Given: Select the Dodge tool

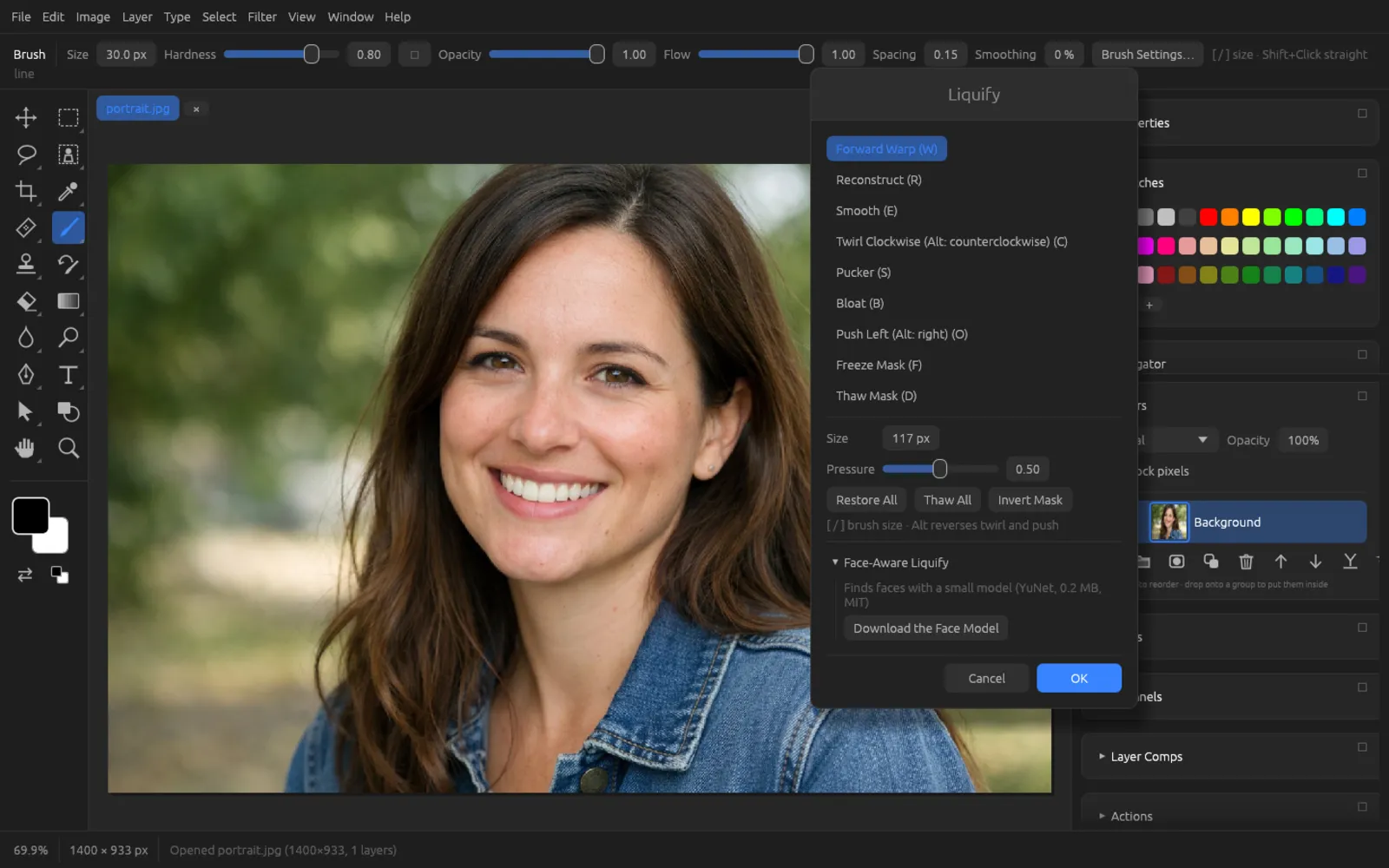Looking at the screenshot, I should coord(68,338).
